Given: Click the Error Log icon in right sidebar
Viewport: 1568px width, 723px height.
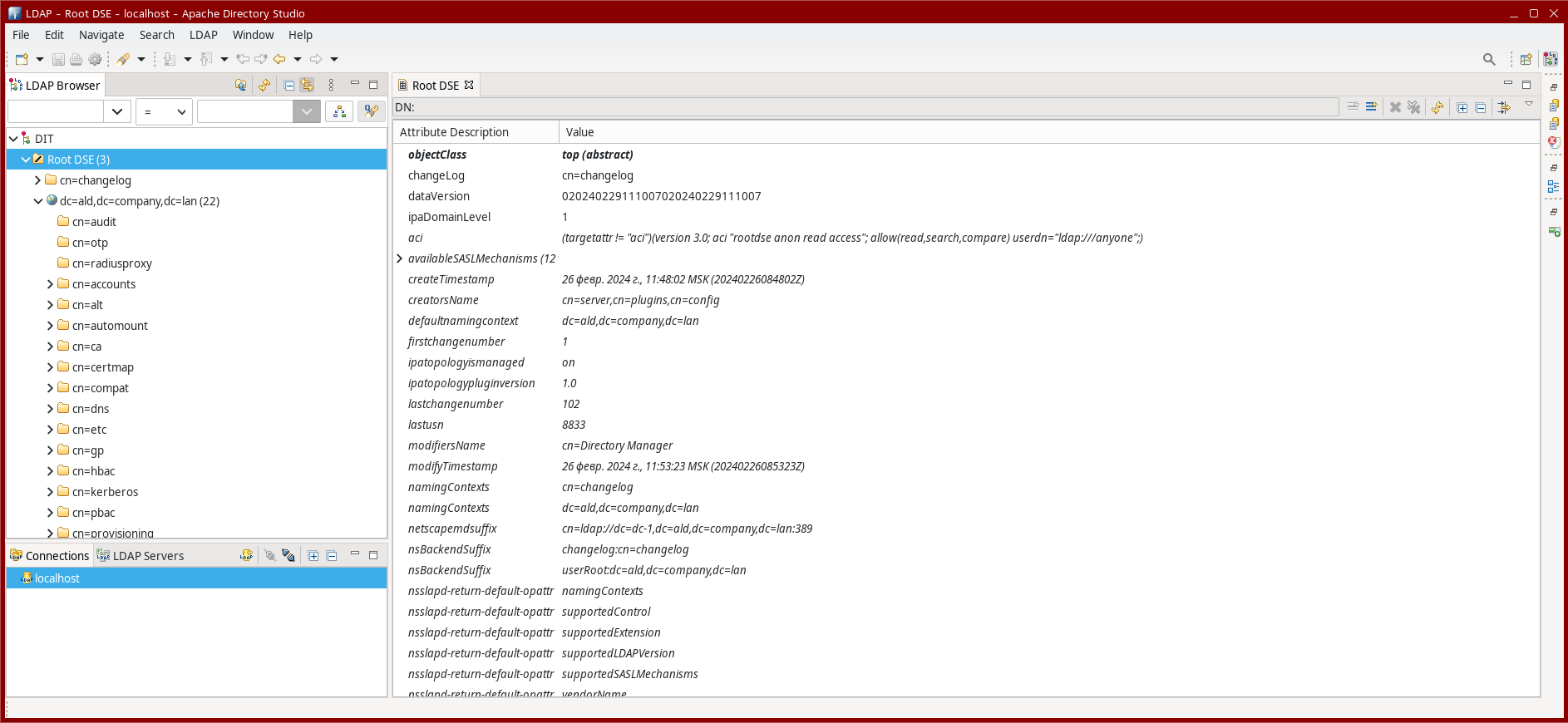Looking at the screenshot, I should pyautogui.click(x=1554, y=142).
